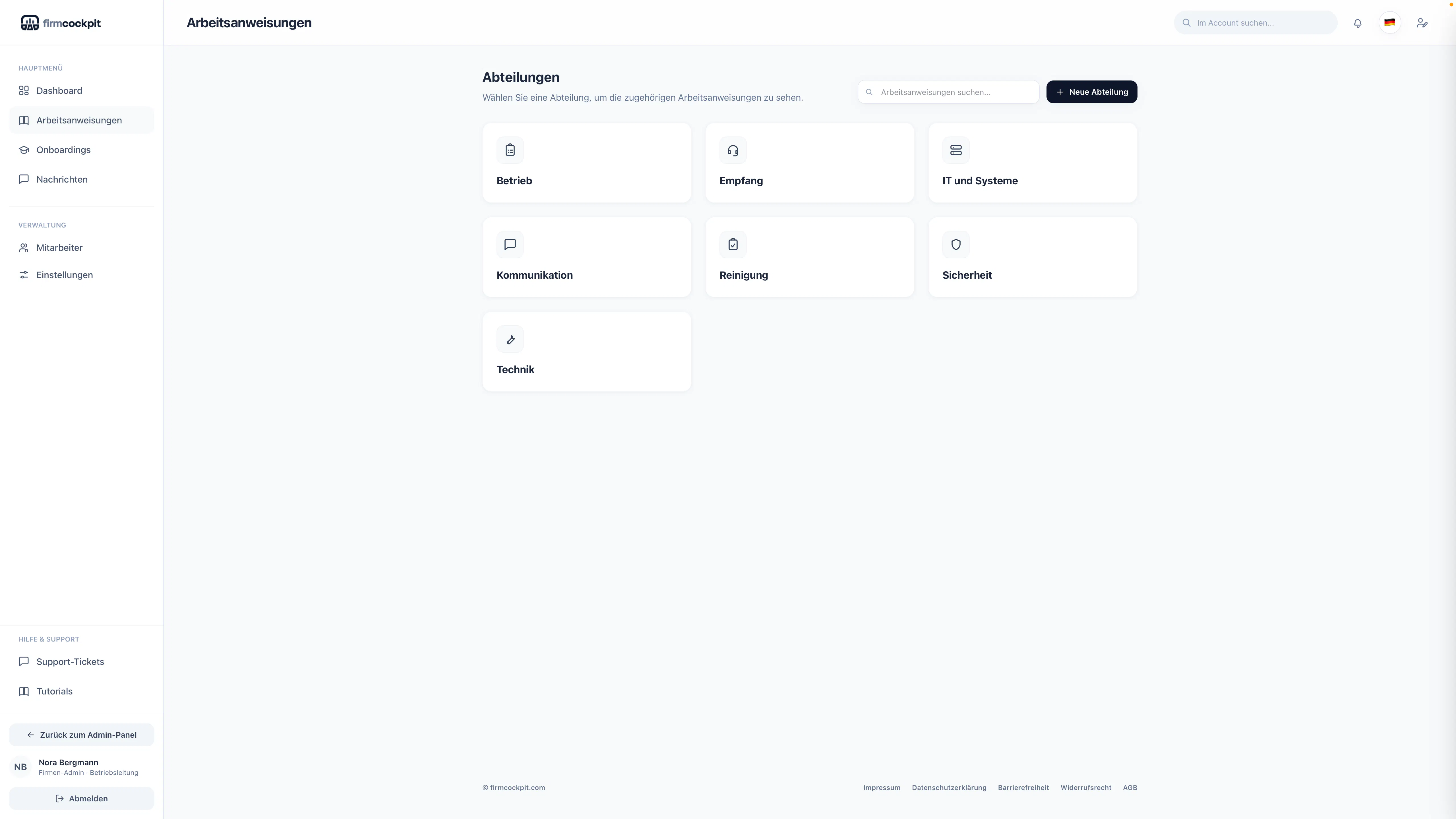Click the Einstellungen sliders icon
This screenshot has height=819, width=1456.
pyautogui.click(x=24, y=275)
